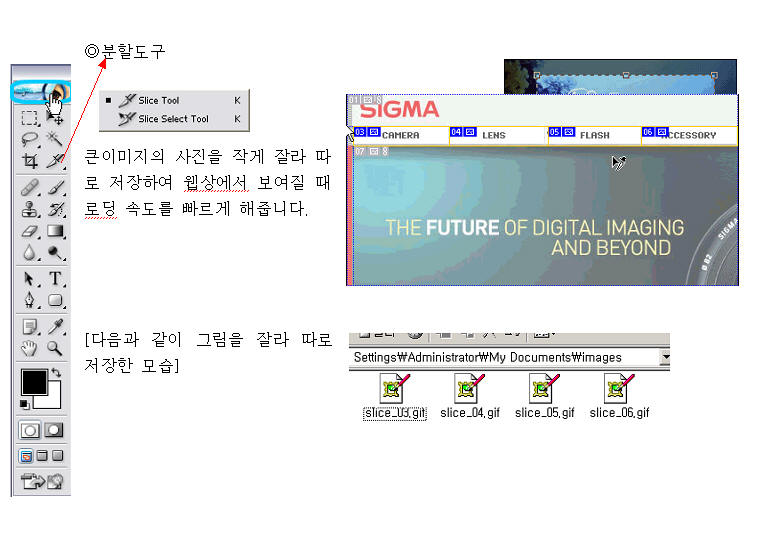Click the slice_05.gif file icon
Image resolution: width=767 pixels, height=550 pixels.
(x=544, y=388)
